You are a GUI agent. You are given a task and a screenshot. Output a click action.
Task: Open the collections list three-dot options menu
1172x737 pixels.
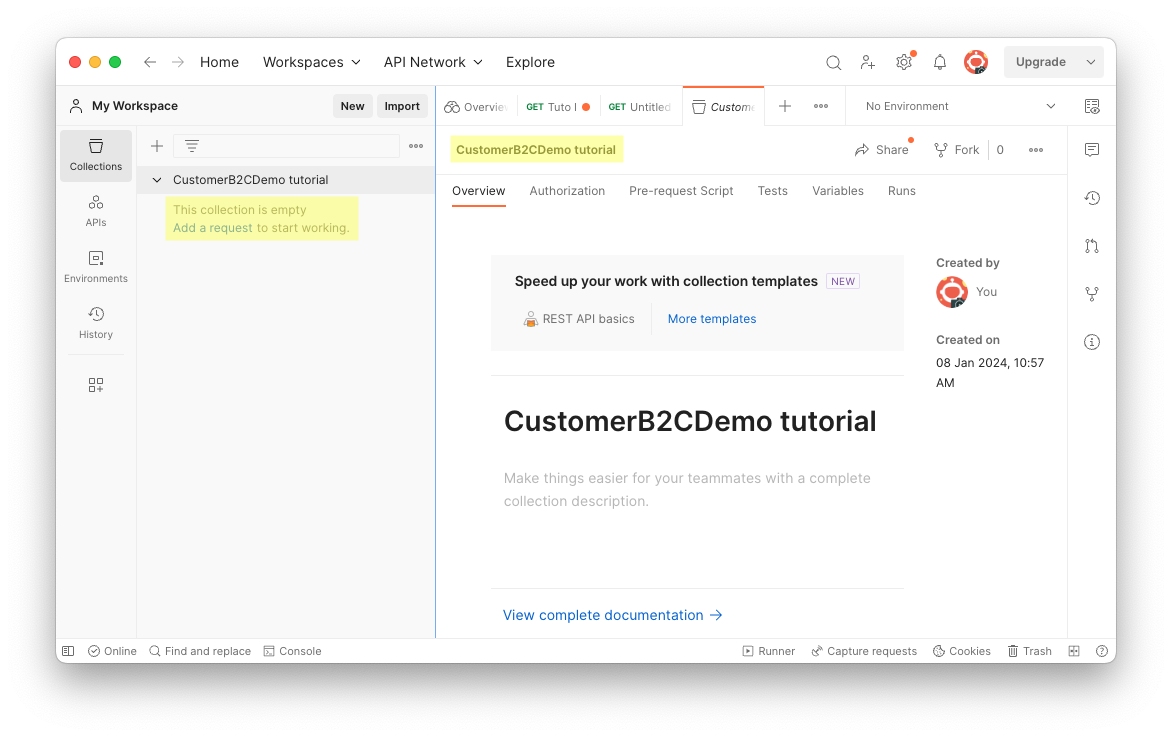point(416,146)
